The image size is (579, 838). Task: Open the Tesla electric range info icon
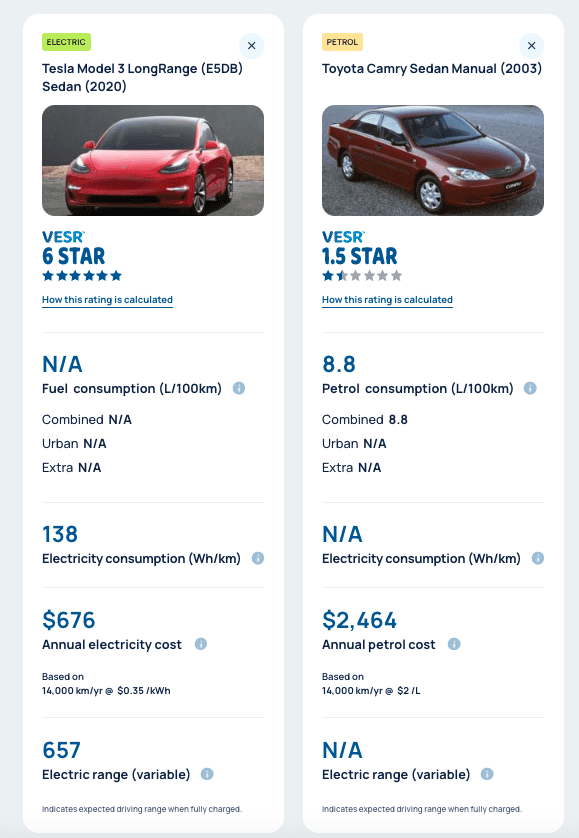click(207, 774)
